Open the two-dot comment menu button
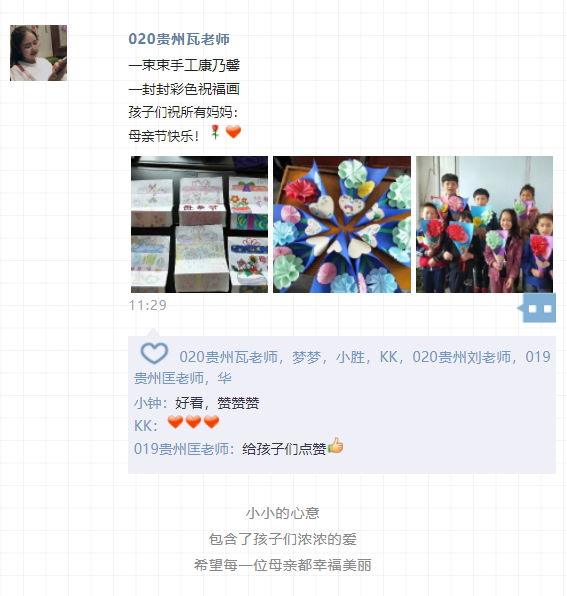The height and width of the screenshot is (596, 567). [x=539, y=308]
